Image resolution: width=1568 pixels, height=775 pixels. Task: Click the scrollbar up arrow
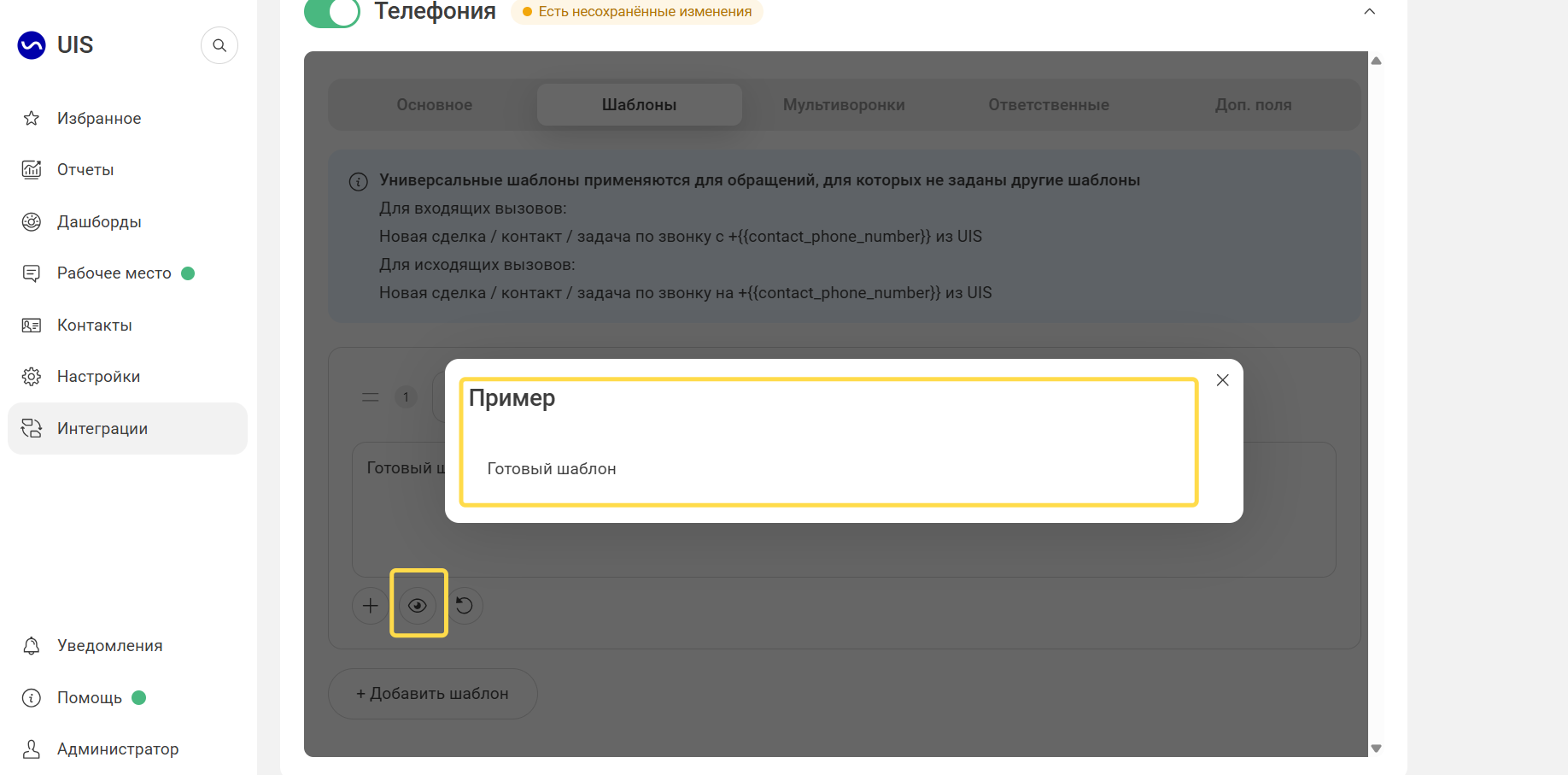click(x=1376, y=61)
